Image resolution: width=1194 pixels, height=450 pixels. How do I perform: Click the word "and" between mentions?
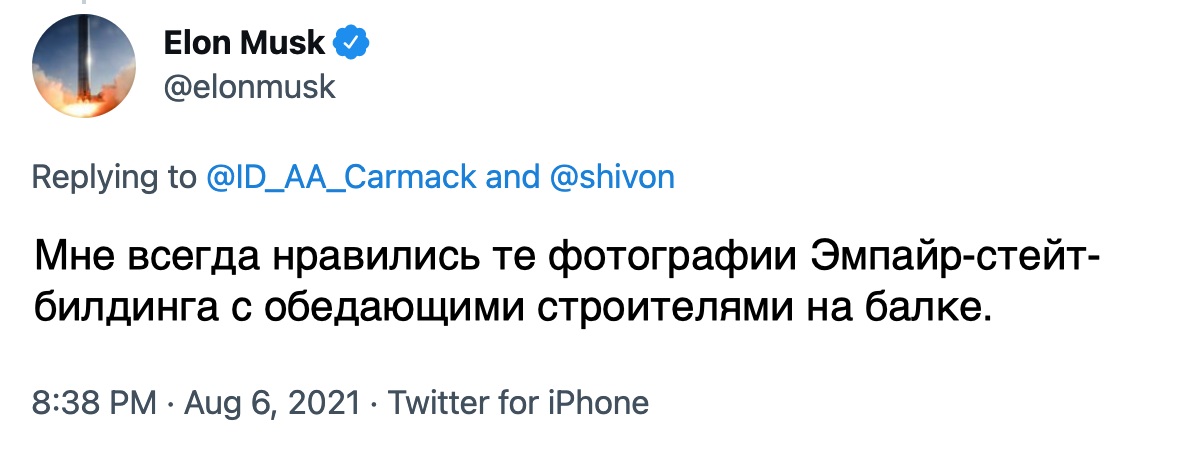point(511,177)
